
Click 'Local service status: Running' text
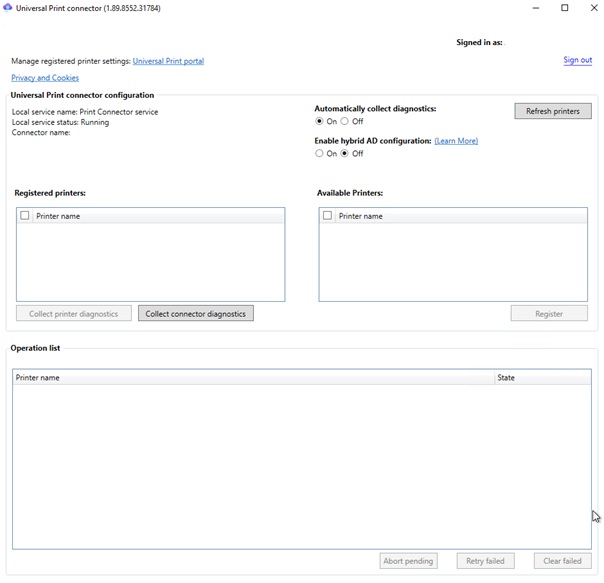pos(60,123)
